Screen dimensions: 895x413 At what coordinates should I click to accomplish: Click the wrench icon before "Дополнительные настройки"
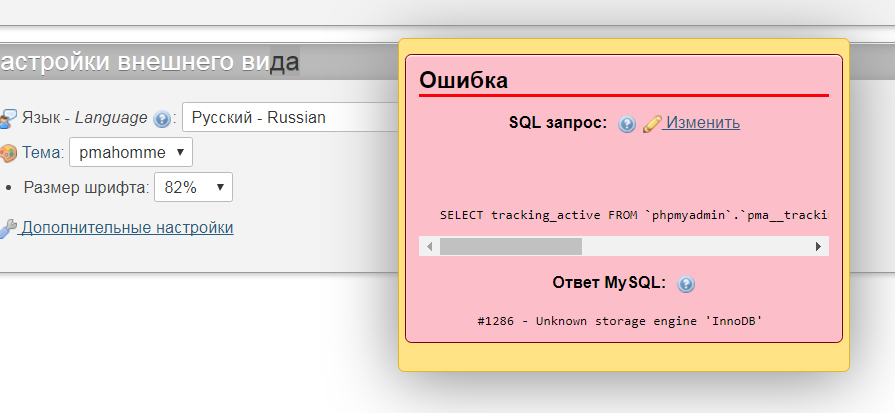(x=8, y=228)
